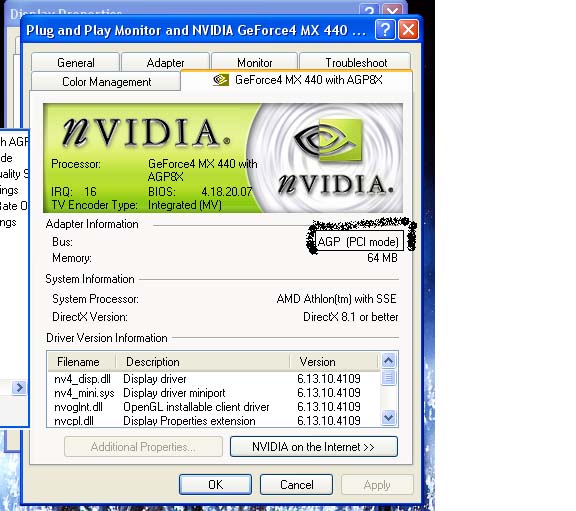
Task: Confirm with the OK button
Action: (x=215, y=485)
